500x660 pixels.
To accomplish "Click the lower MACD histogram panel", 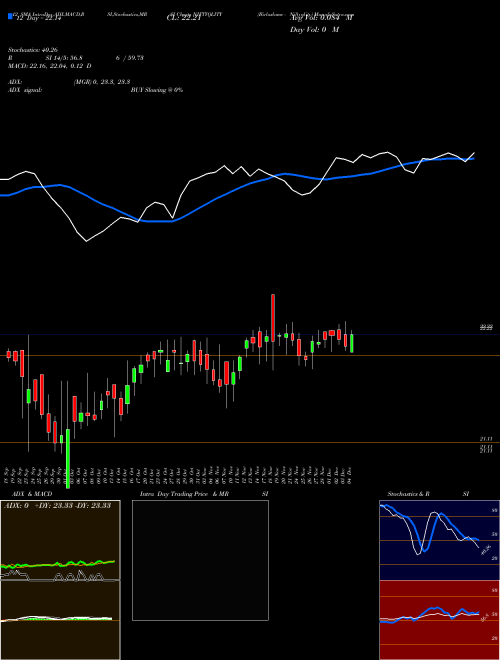I will pos(60,620).
